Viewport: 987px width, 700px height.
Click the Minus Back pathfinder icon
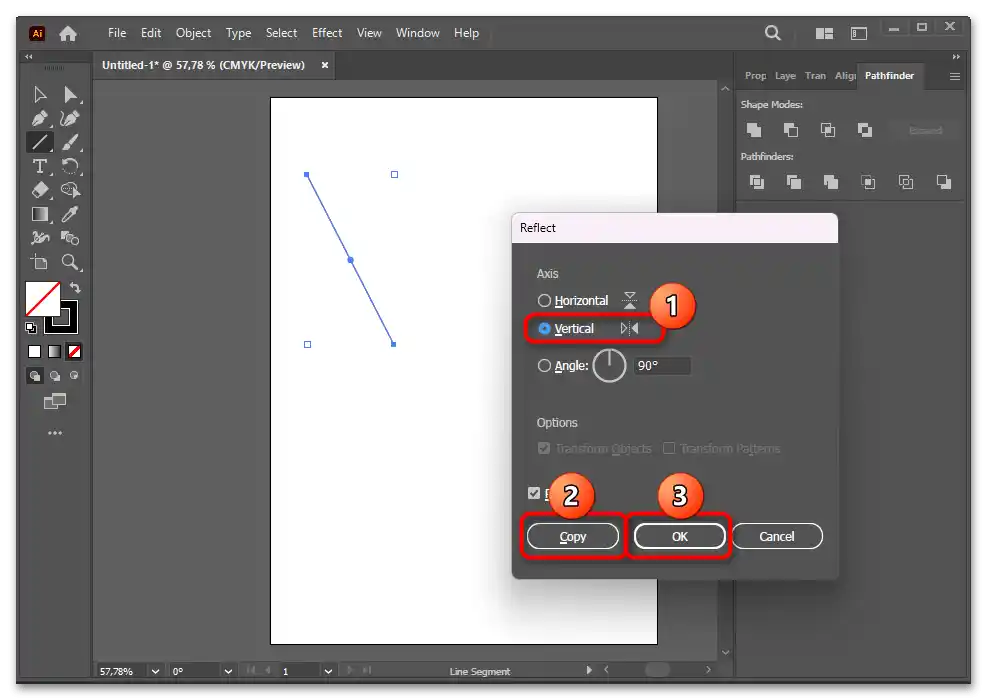click(944, 182)
